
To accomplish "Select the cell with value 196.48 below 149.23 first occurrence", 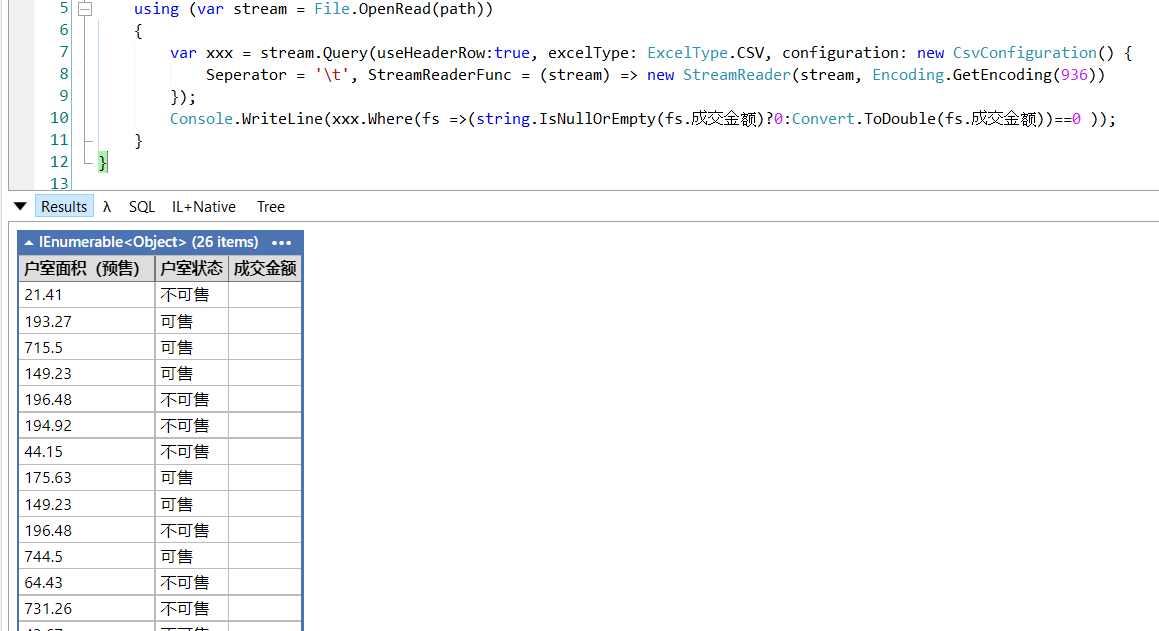I will coord(86,400).
